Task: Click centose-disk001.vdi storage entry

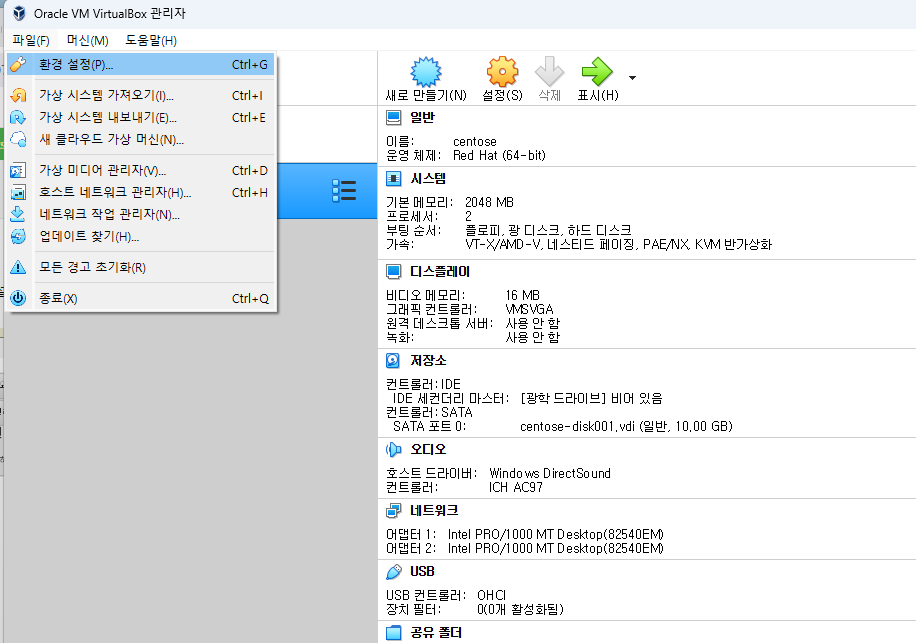Action: tap(626, 426)
